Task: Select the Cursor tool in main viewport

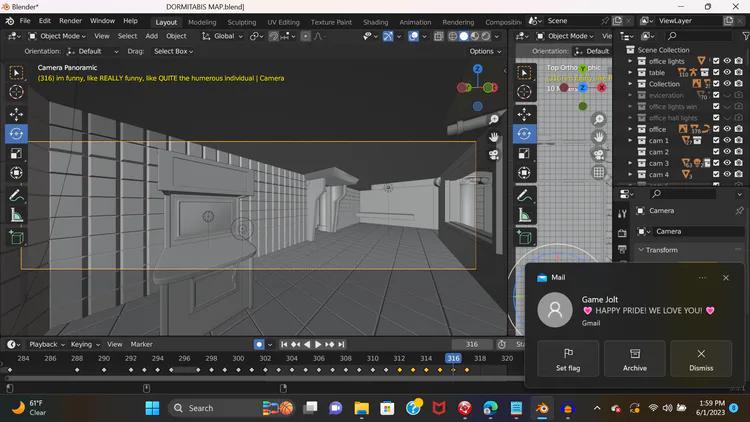Action: click(x=16, y=92)
